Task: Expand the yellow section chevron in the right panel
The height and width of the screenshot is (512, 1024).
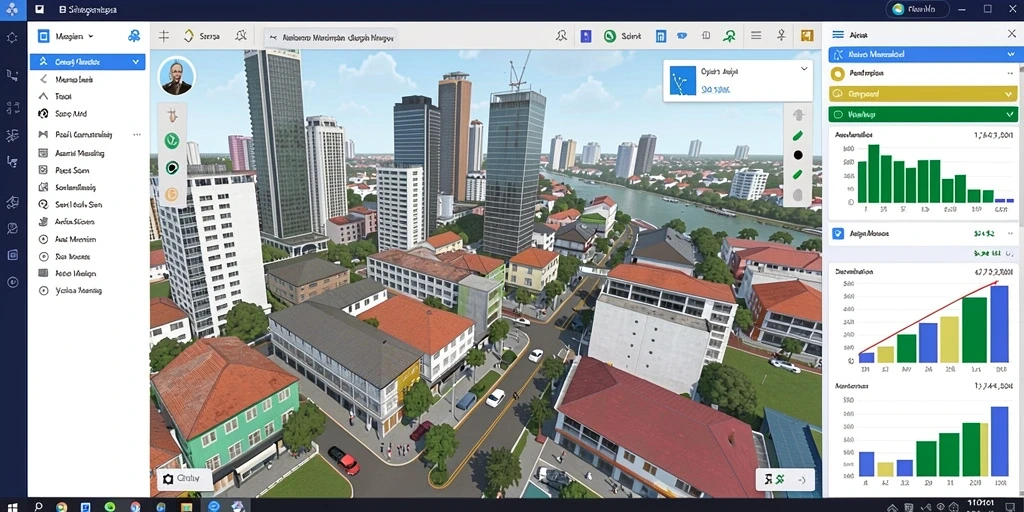Action: click(x=1010, y=94)
